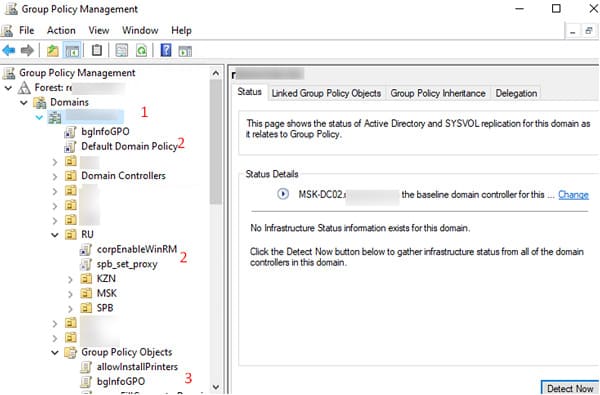The width and height of the screenshot is (600, 395).
Task: Open the Action menu
Action: 61,30
